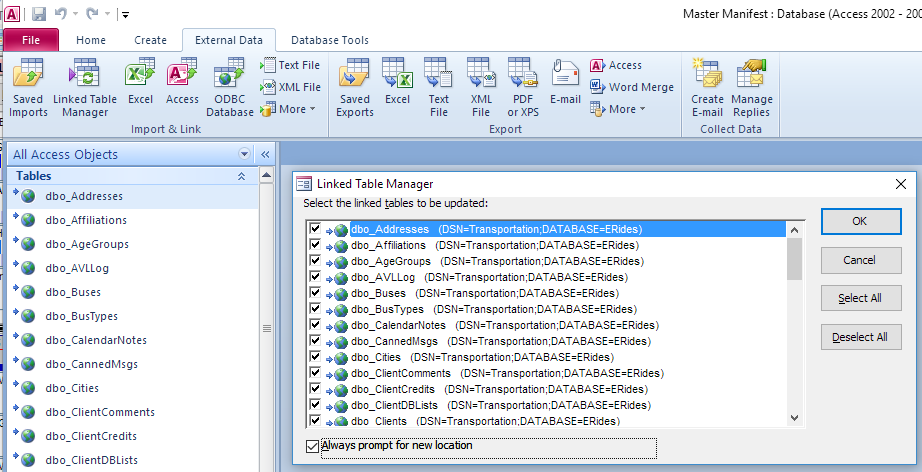Image resolution: width=922 pixels, height=472 pixels.
Task: Select dbo_ClientDBLists in the navigation pane
Action: [133, 460]
